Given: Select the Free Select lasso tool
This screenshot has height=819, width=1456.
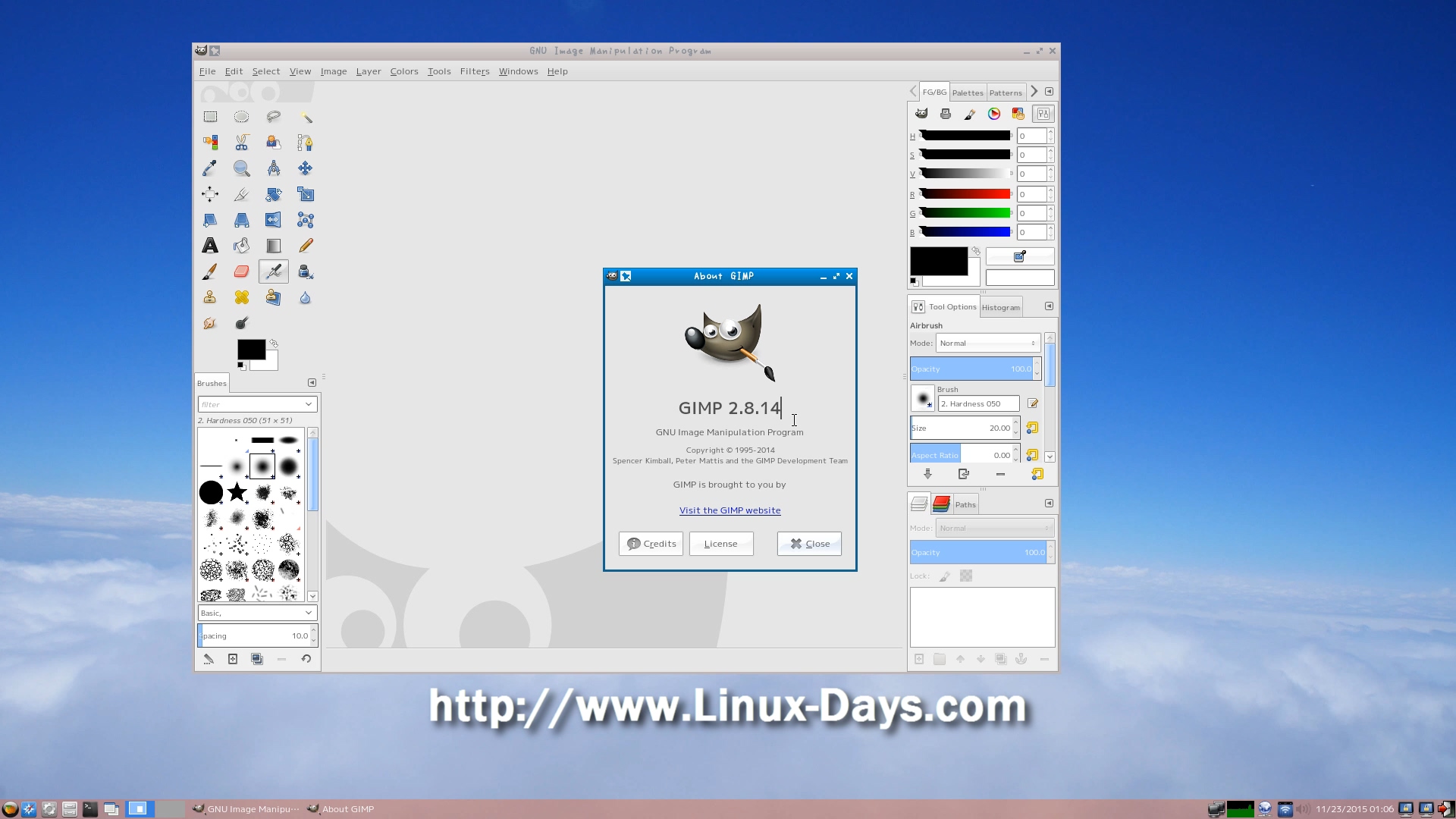Looking at the screenshot, I should 273,117.
